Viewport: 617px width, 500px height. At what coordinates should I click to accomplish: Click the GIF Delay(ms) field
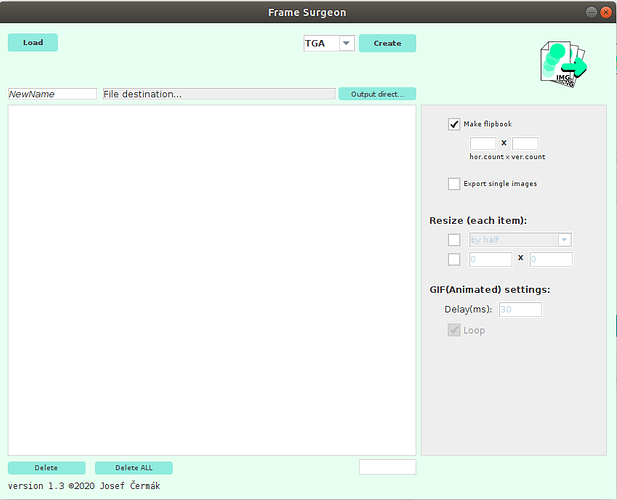[x=520, y=310]
